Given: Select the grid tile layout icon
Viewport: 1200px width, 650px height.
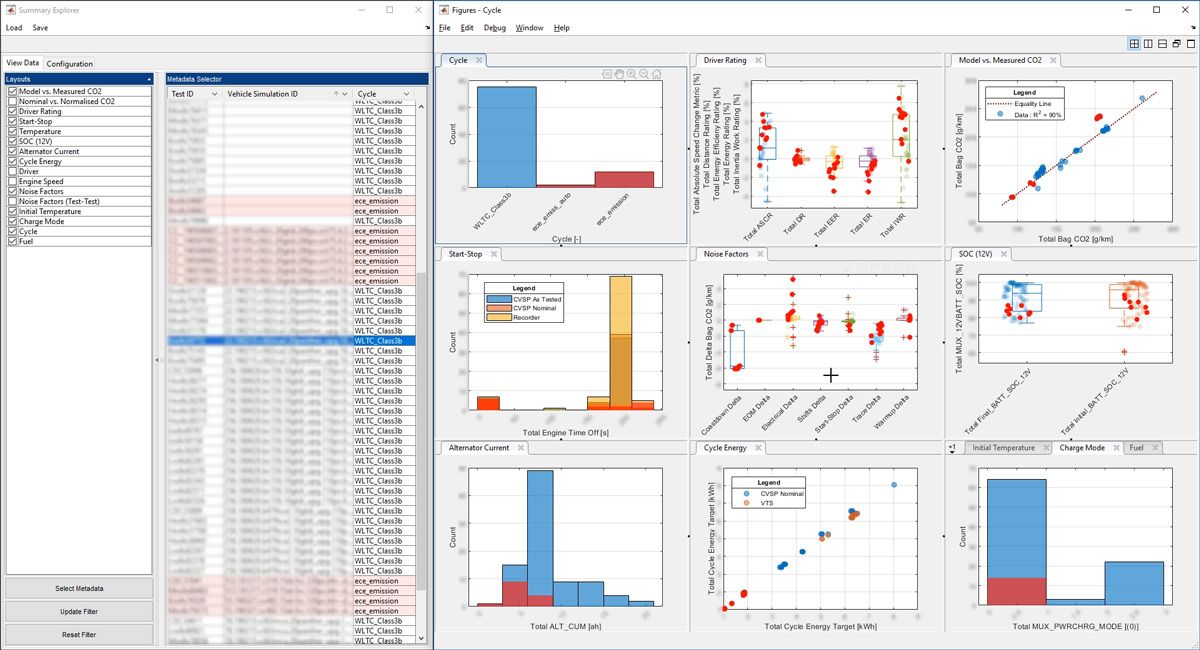Looking at the screenshot, I should click(x=1134, y=43).
